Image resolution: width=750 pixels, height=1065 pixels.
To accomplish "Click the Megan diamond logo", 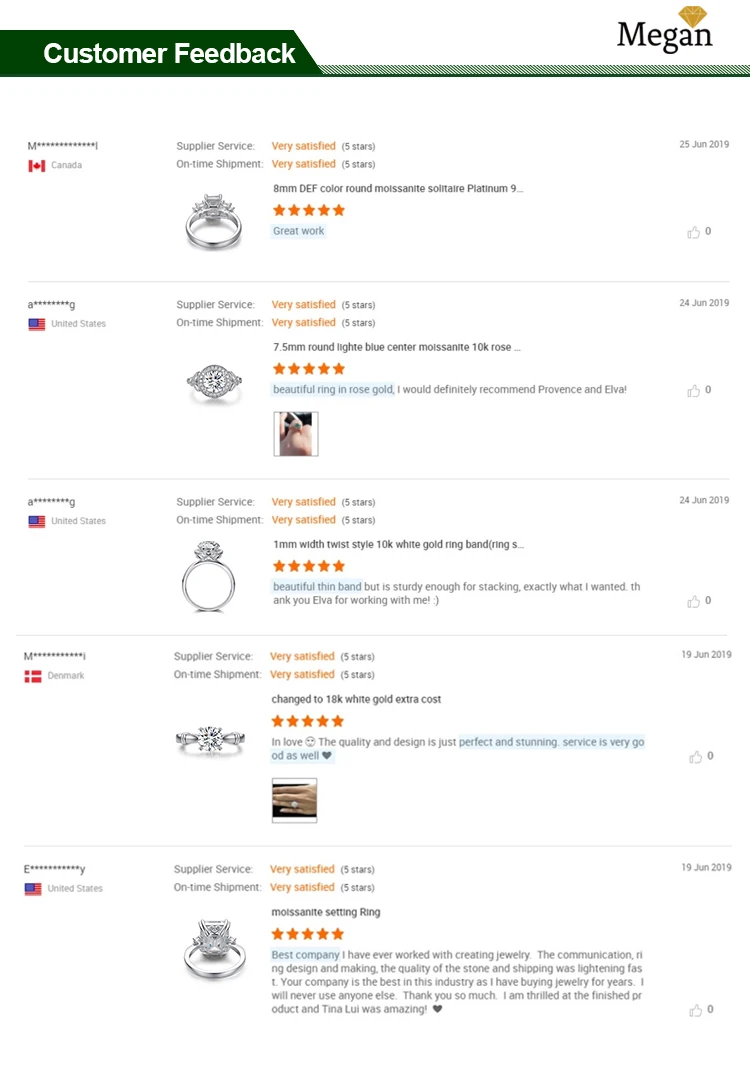I will [664, 30].
